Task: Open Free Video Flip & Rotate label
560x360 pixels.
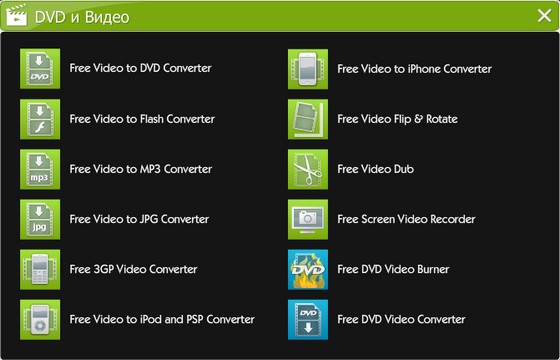Action: point(398,119)
